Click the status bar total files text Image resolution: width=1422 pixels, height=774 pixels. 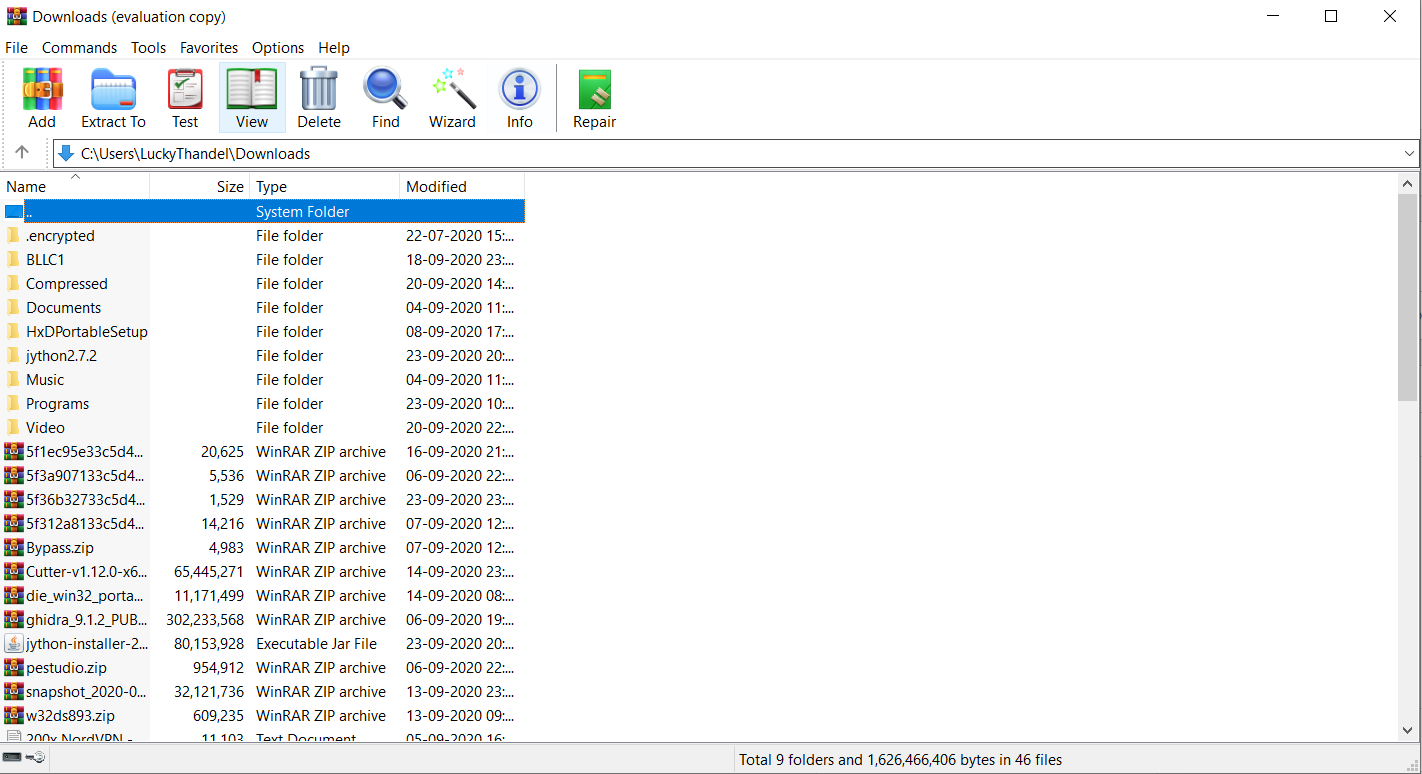pos(900,760)
